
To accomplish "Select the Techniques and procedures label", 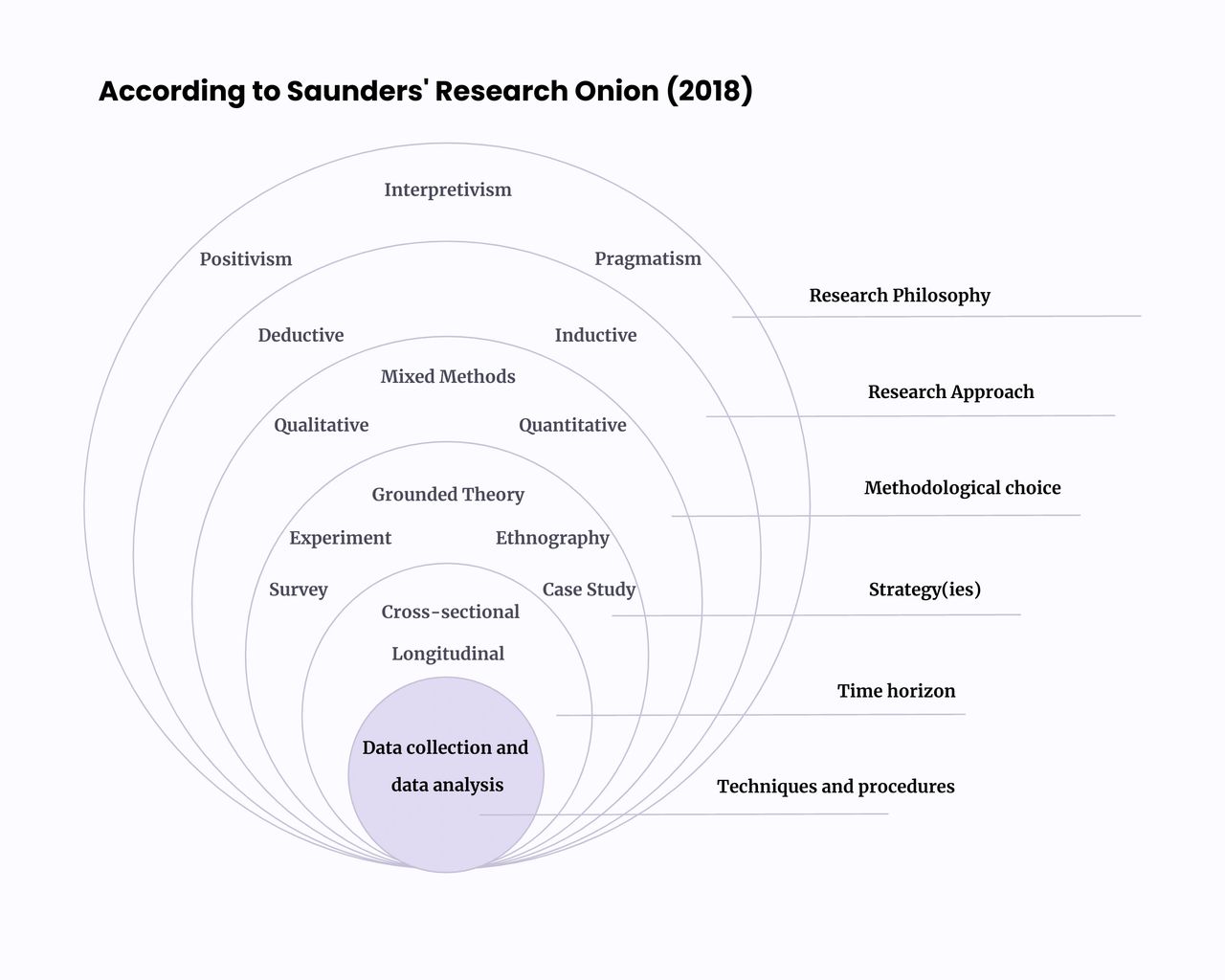I will pyautogui.click(x=835, y=787).
